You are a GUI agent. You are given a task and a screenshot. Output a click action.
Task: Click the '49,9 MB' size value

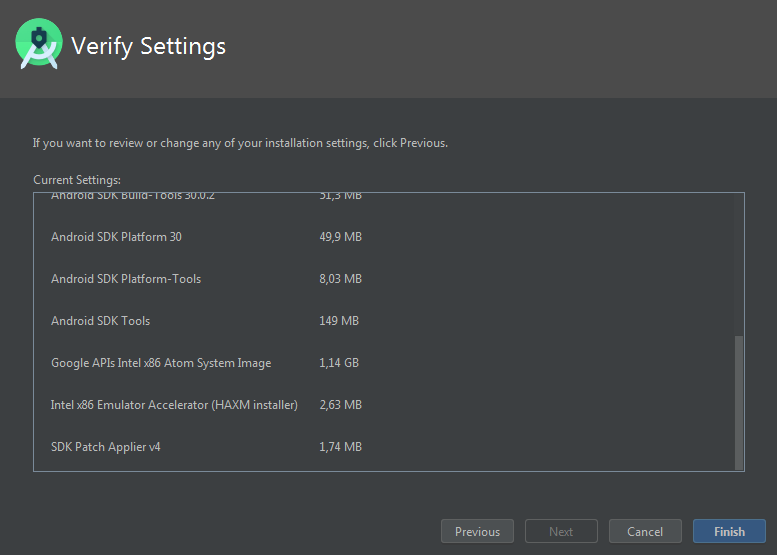(340, 237)
